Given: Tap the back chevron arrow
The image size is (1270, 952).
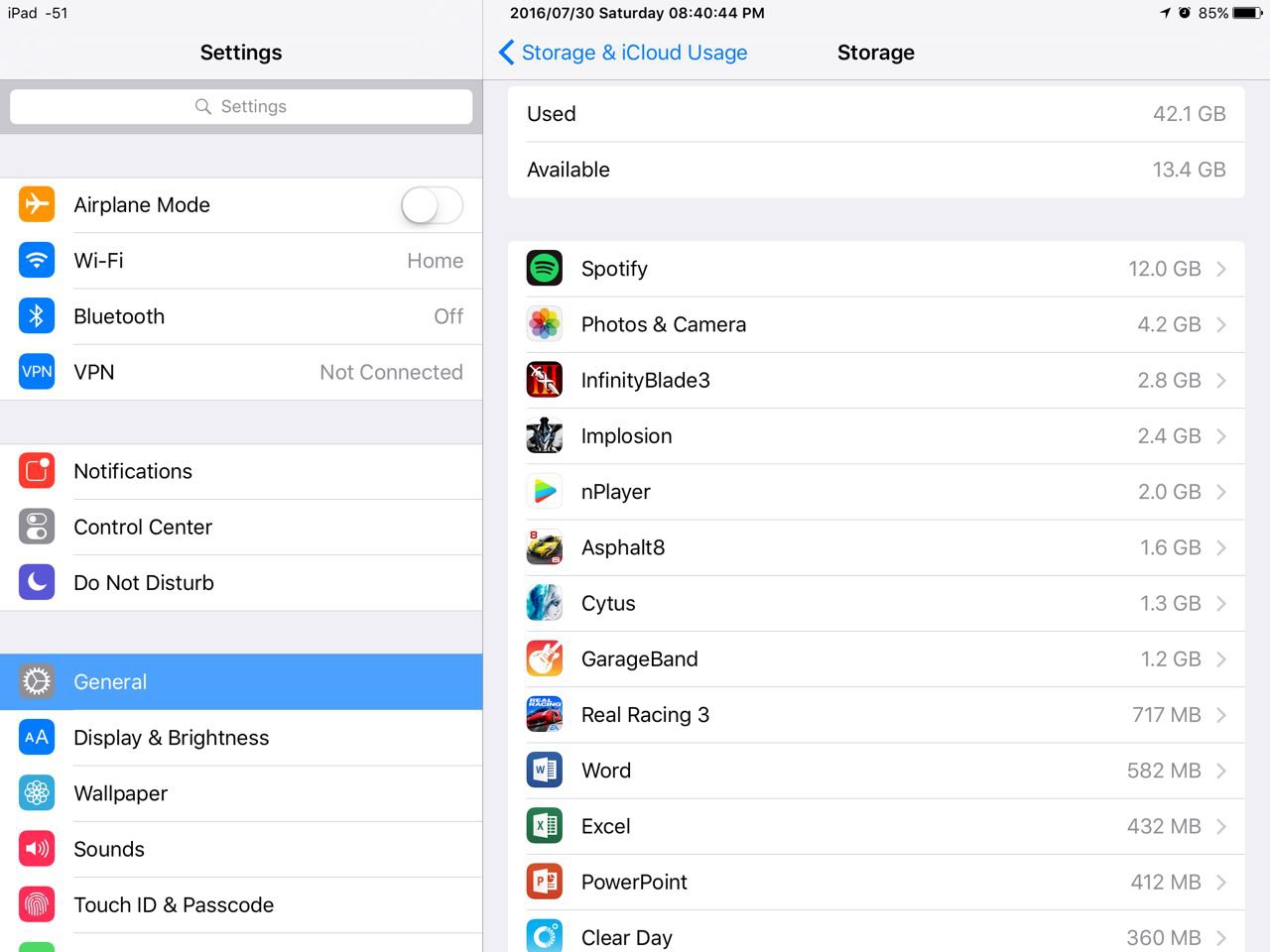Looking at the screenshot, I should click(x=506, y=53).
